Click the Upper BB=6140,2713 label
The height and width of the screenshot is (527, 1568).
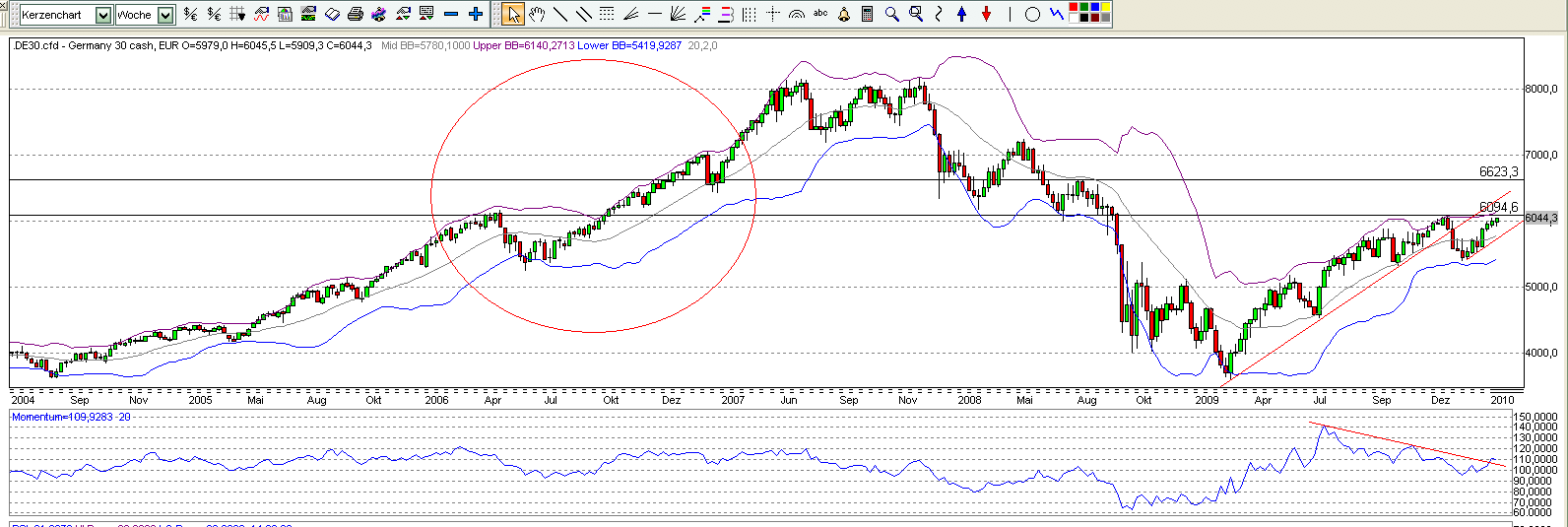pos(525,45)
